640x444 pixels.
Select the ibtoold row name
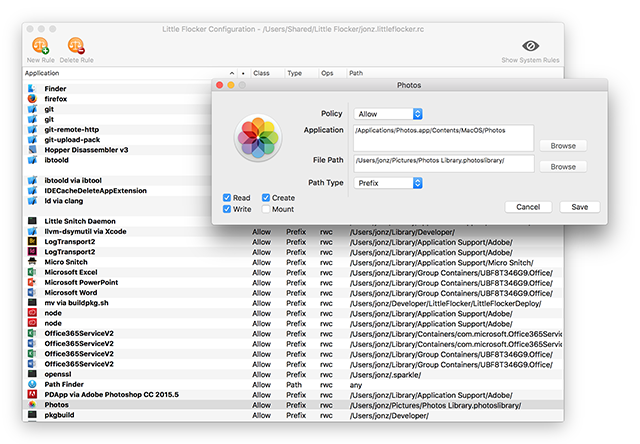click(x=56, y=160)
